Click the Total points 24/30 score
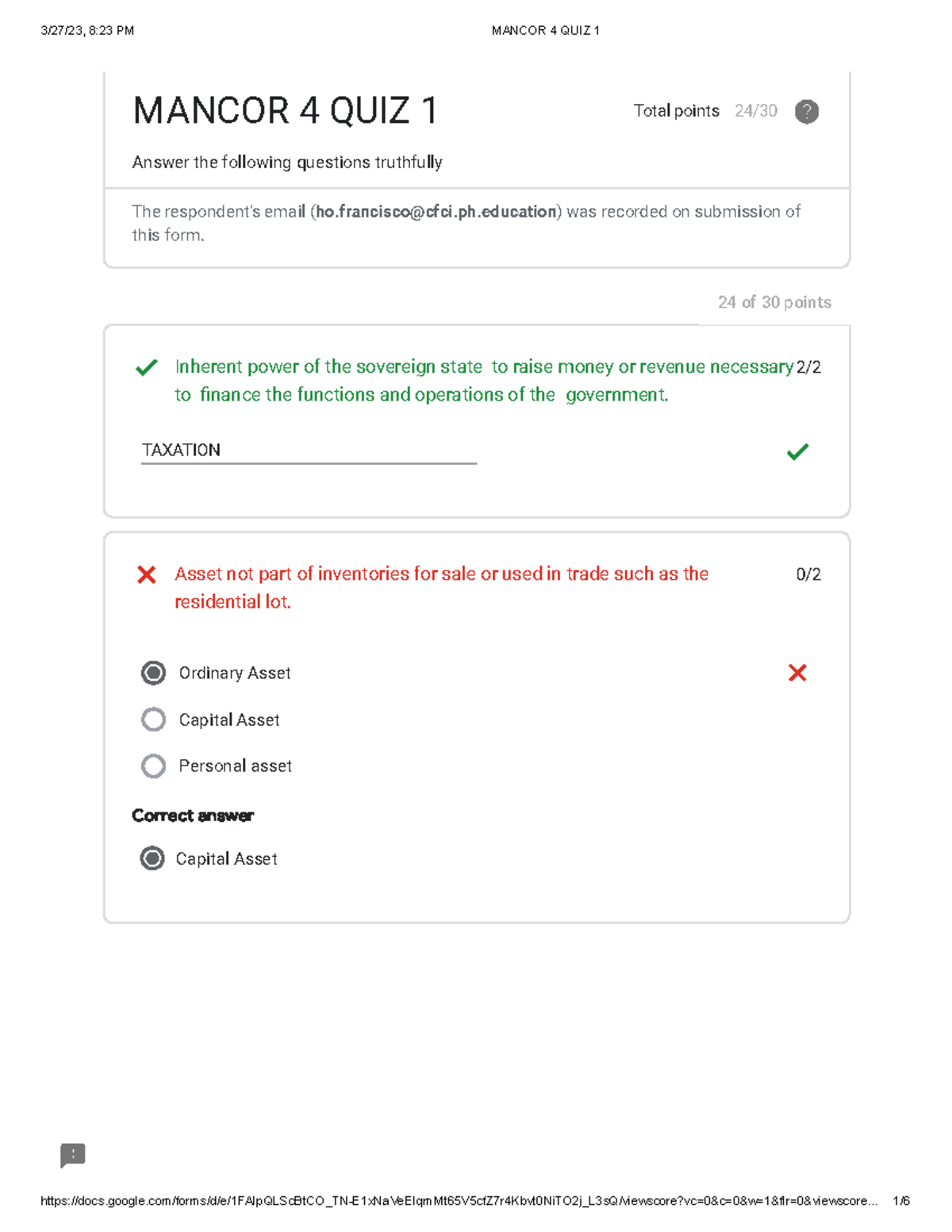This screenshot has height=1232, width=952. [x=755, y=111]
